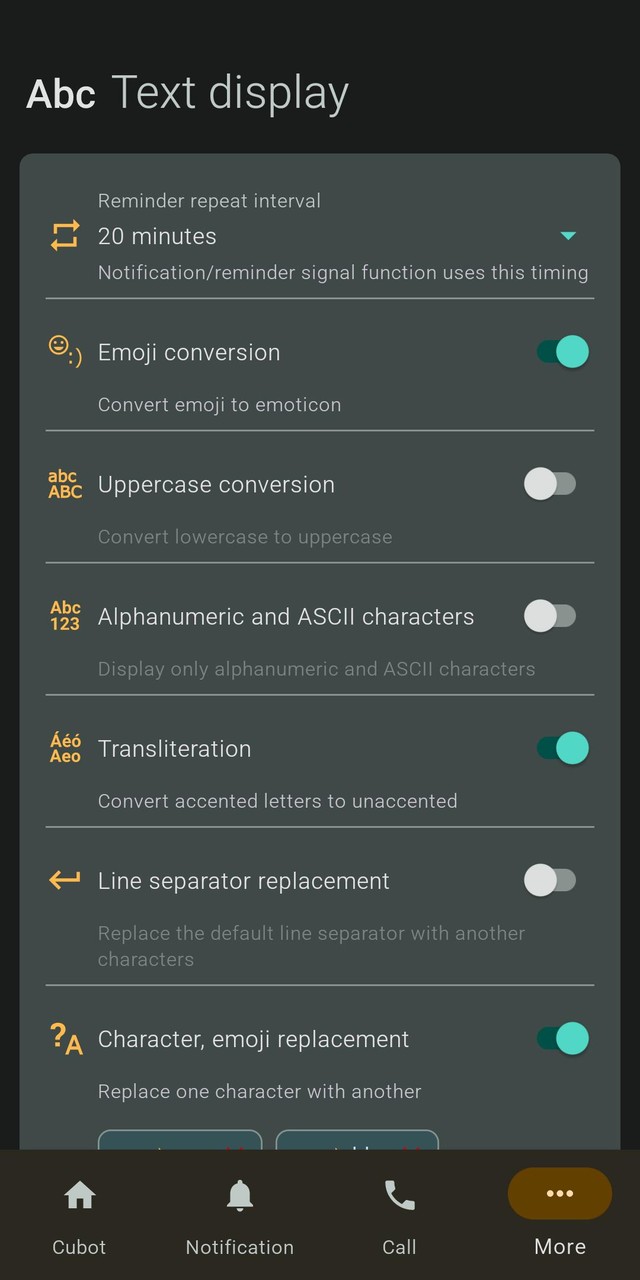Expand the reminder interval dropdown arrow

point(568,236)
